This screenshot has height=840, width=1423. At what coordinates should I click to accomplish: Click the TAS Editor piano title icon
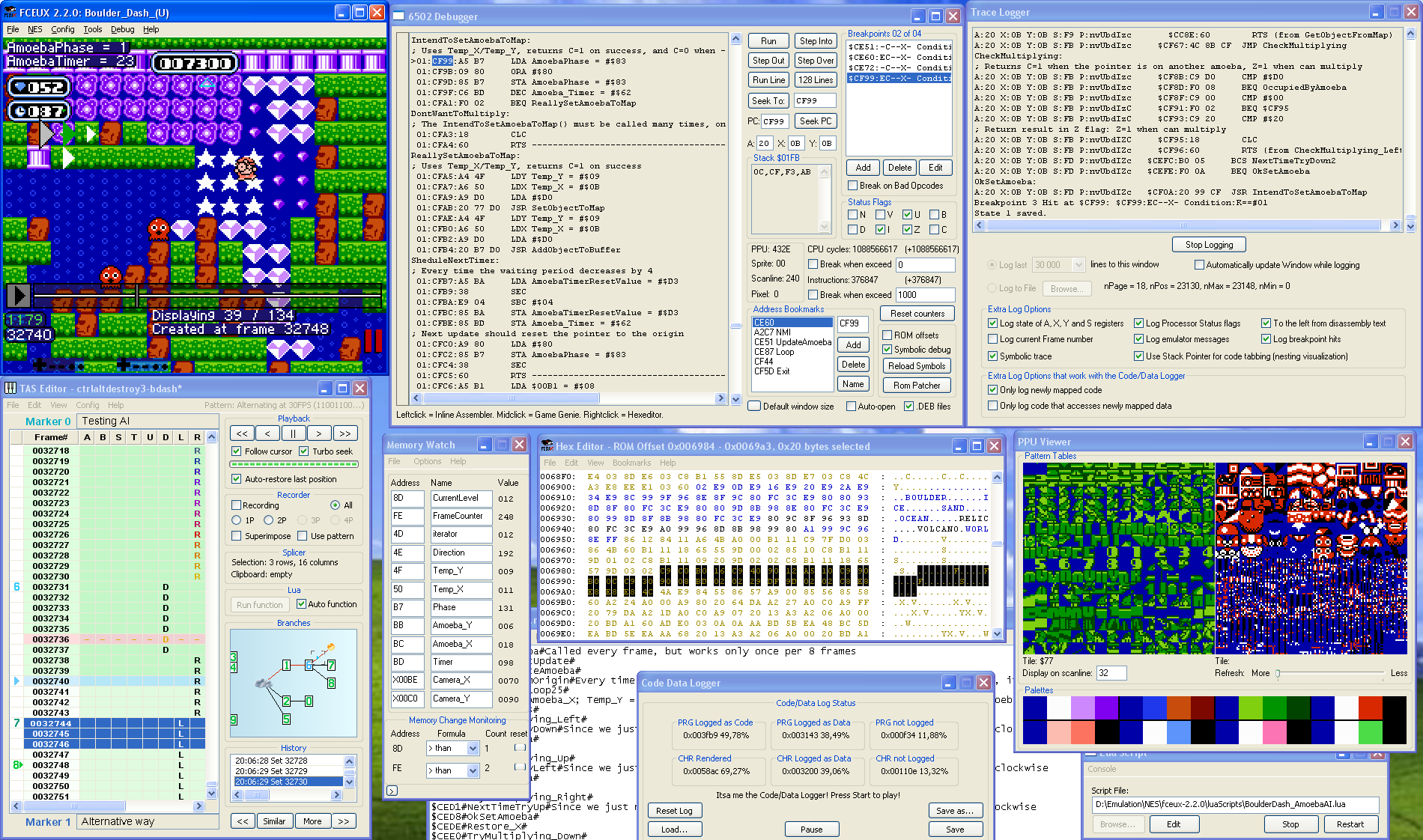pyautogui.click(x=10, y=389)
